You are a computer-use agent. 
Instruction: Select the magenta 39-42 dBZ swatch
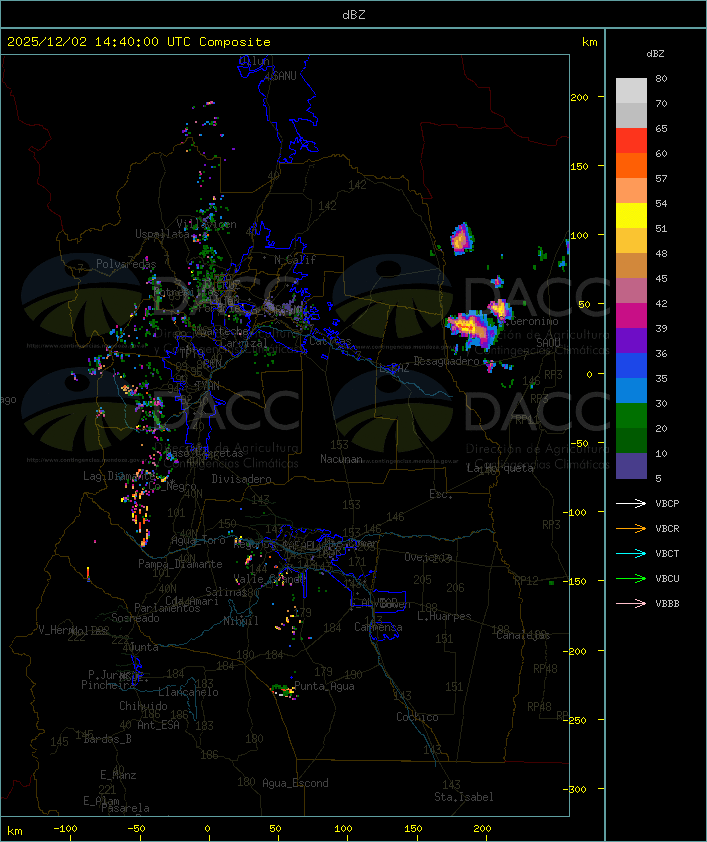point(631,316)
